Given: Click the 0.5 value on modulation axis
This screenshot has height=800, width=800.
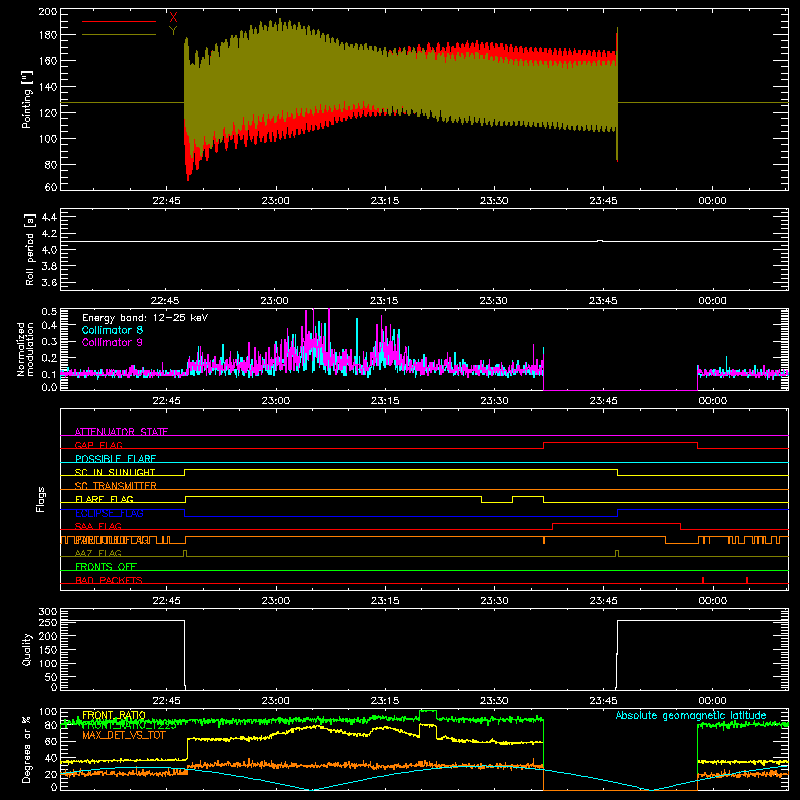Looking at the screenshot, I should (49, 312).
